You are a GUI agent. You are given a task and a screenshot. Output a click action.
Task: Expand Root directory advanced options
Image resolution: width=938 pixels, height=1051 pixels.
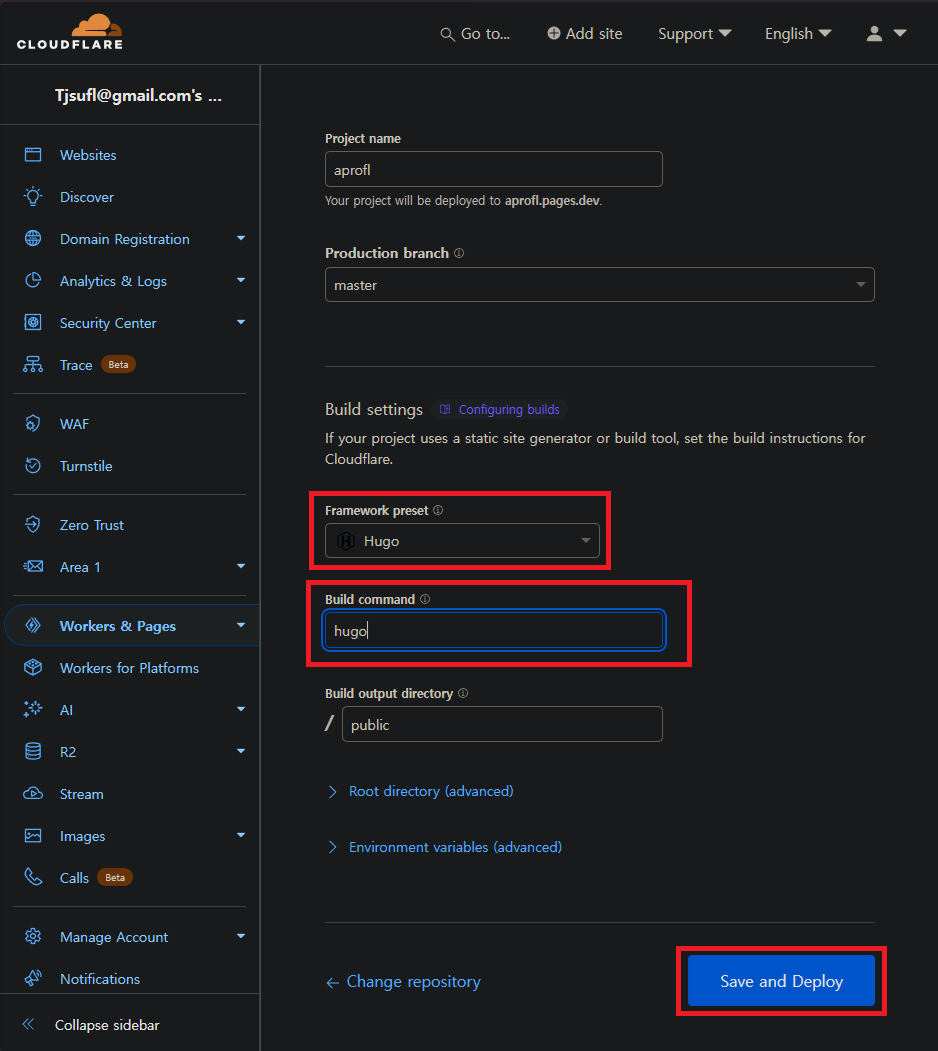click(430, 791)
